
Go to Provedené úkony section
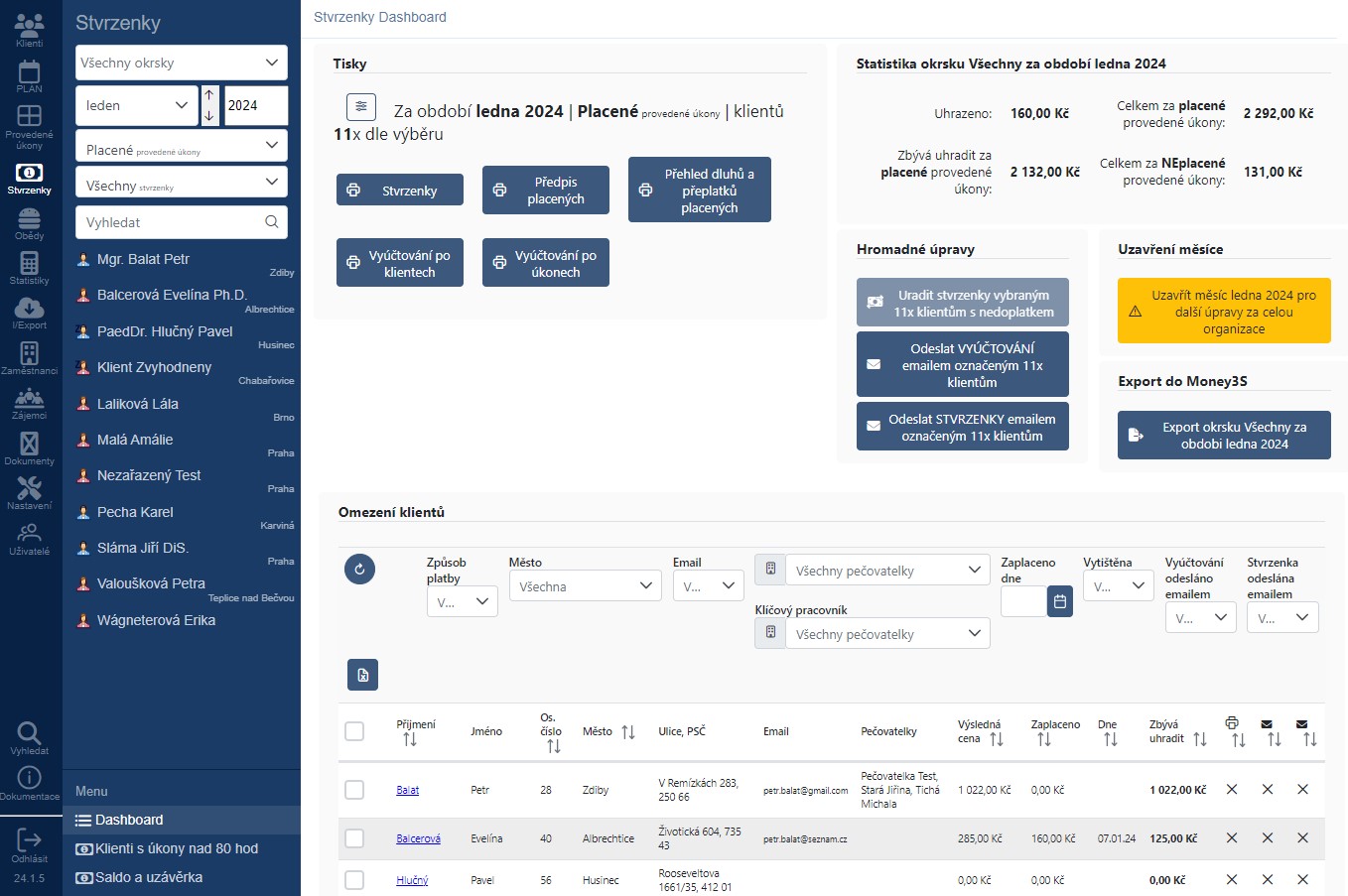29,127
